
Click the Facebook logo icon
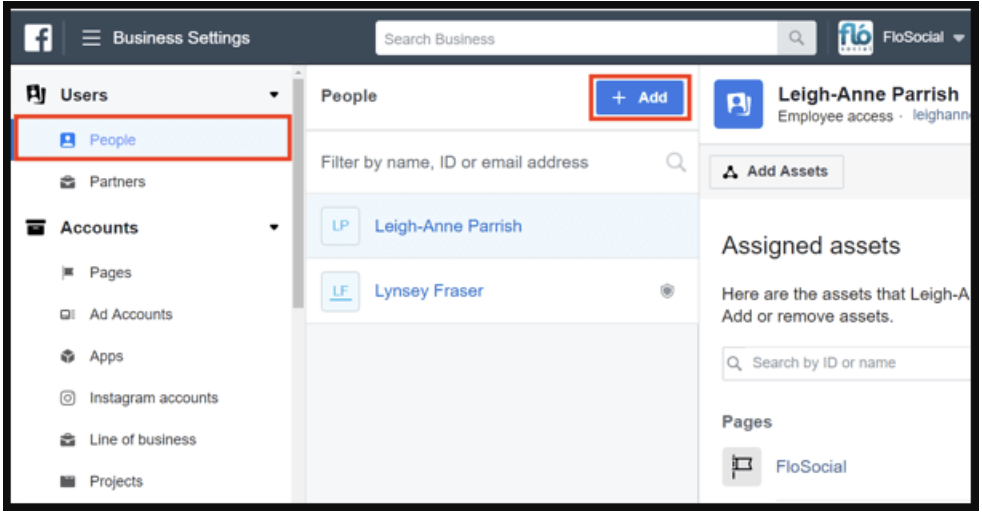[x=38, y=39]
